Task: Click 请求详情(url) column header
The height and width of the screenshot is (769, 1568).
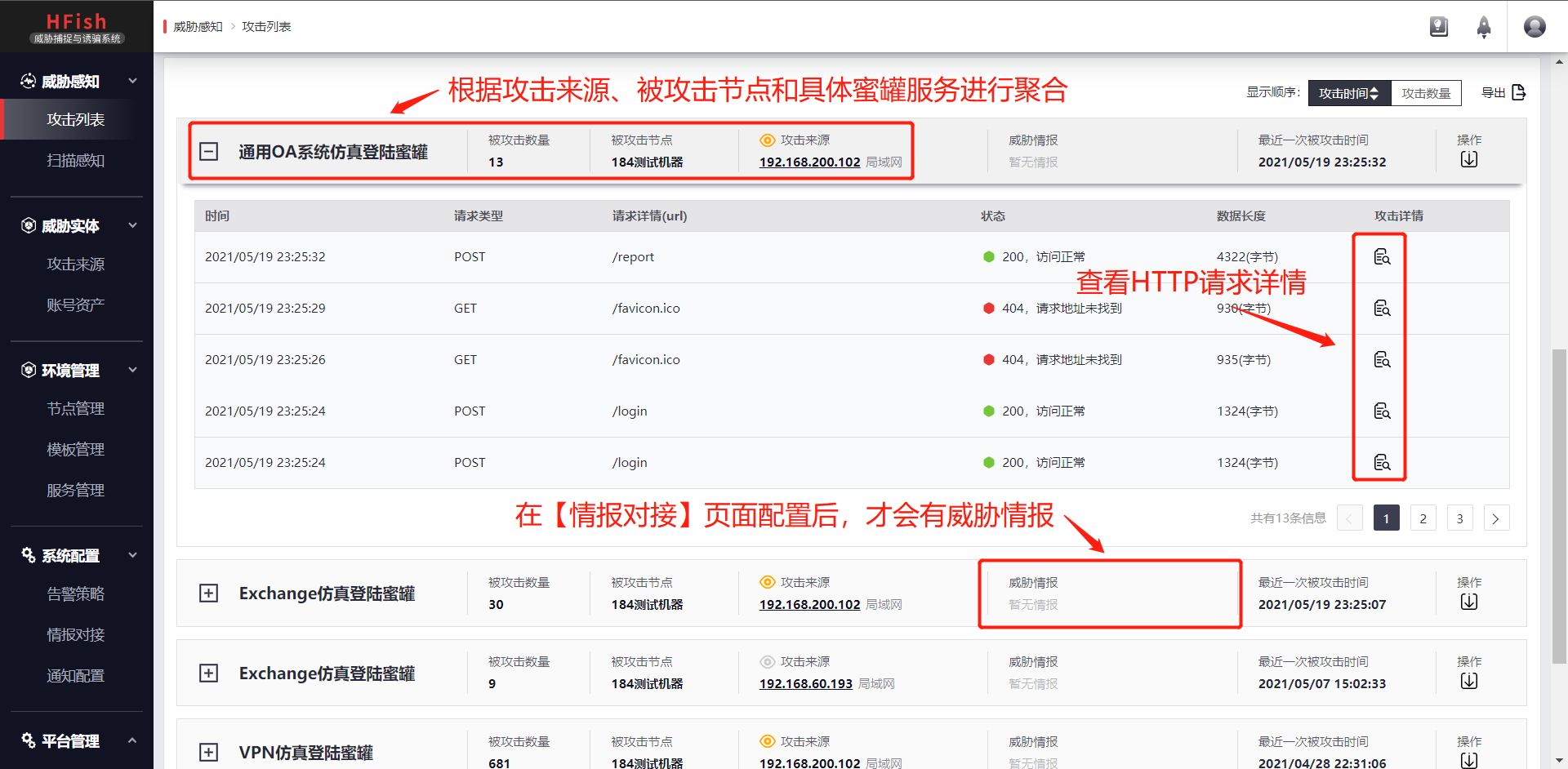Action: click(649, 216)
